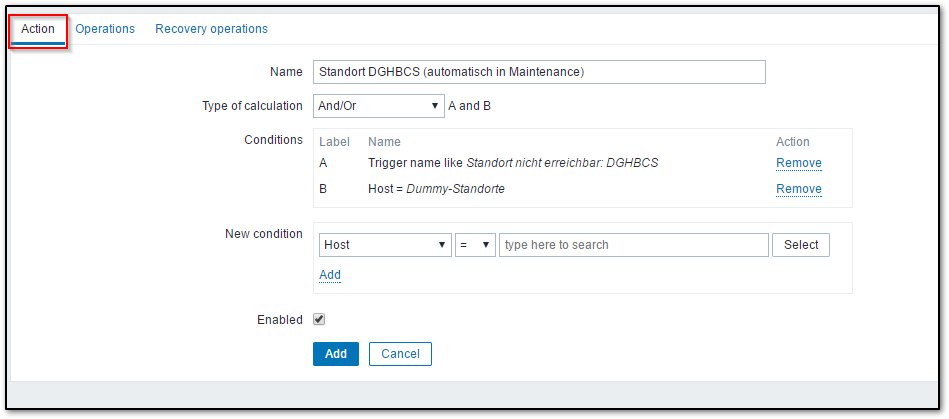The width and height of the screenshot is (949, 419).
Task: Open the equals operator dropdown
Action: (475, 245)
